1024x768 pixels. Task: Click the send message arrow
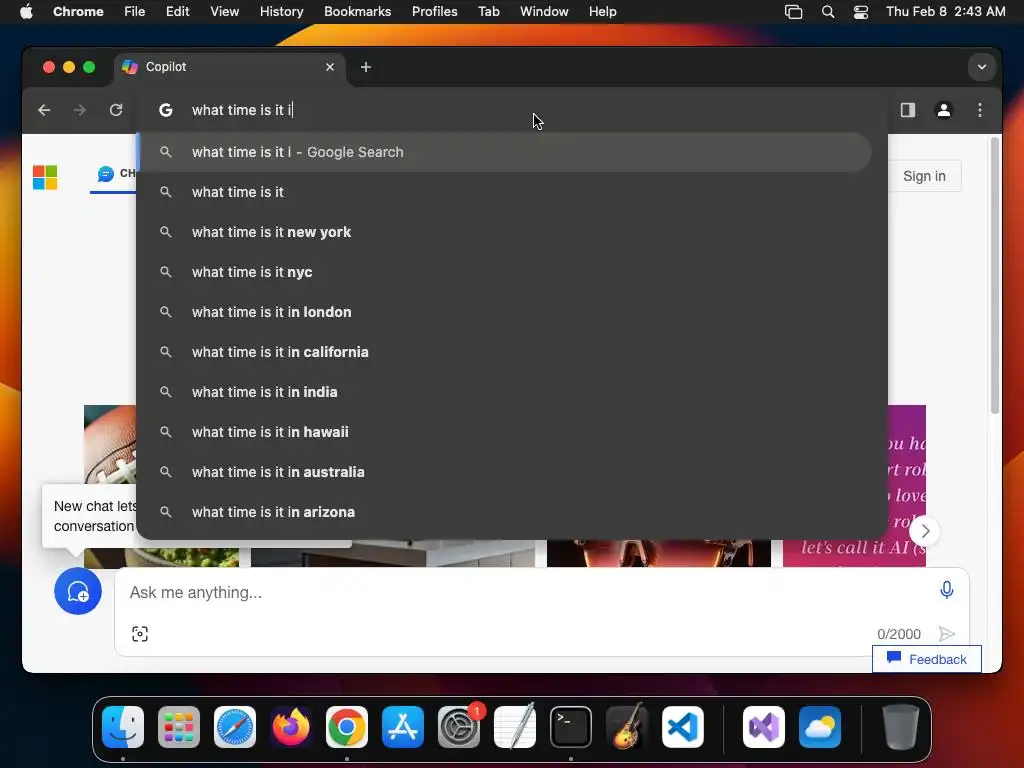(x=947, y=633)
